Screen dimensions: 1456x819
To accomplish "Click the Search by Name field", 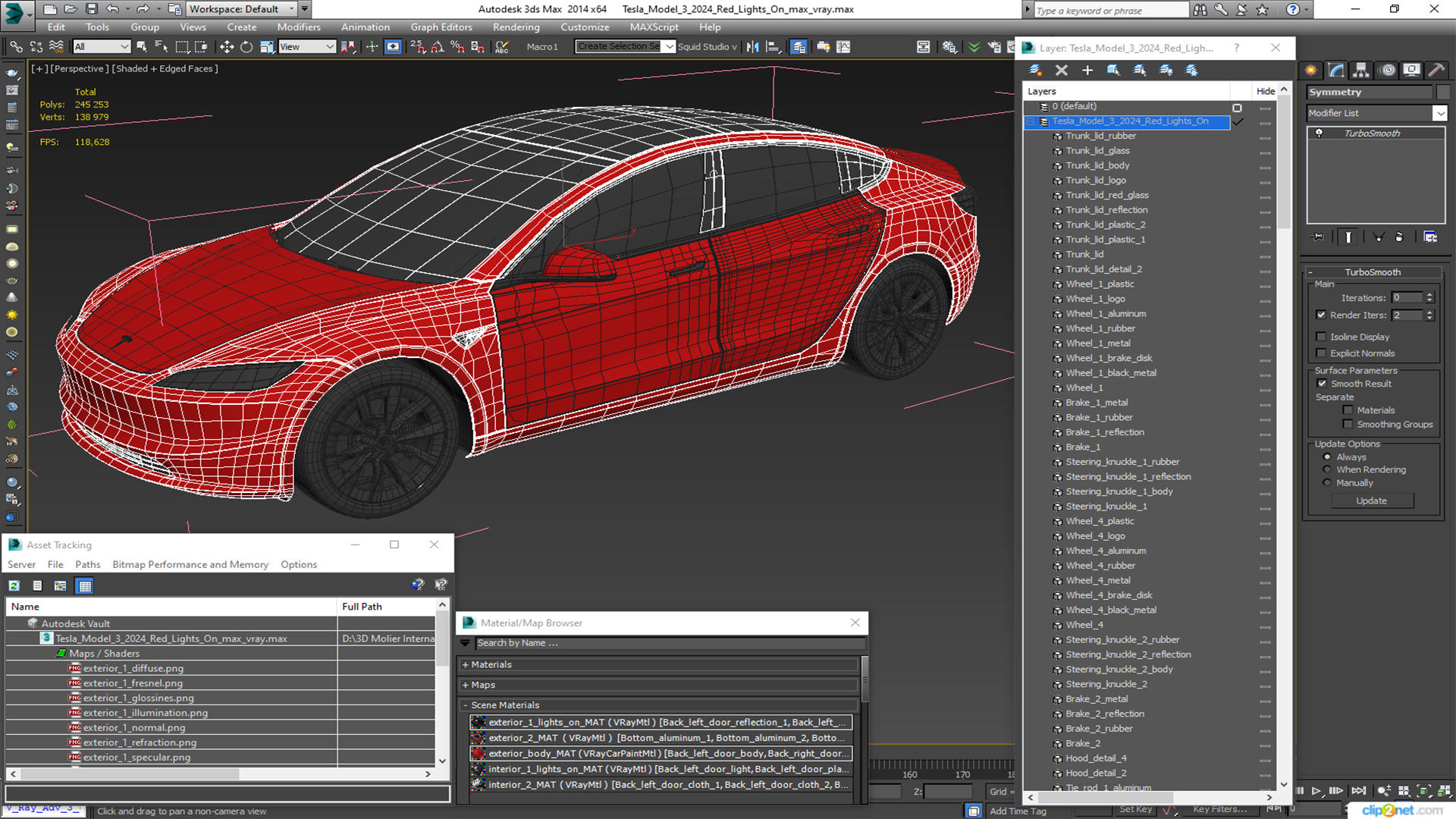I will 670,643.
